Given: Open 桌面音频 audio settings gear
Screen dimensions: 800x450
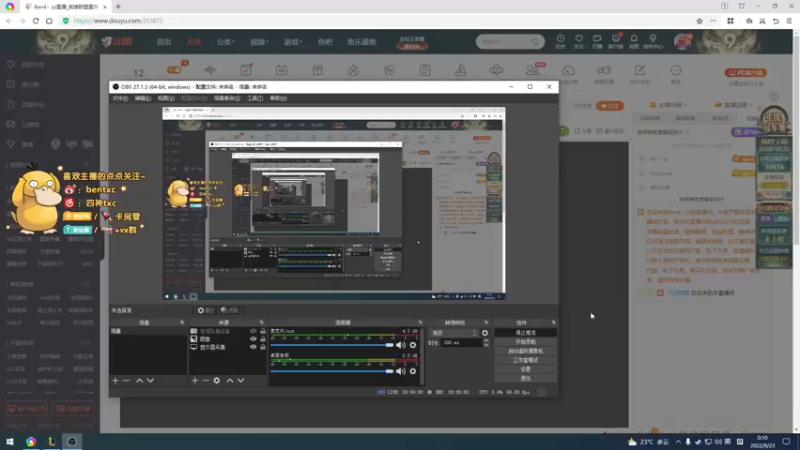Looking at the screenshot, I should [413, 371].
